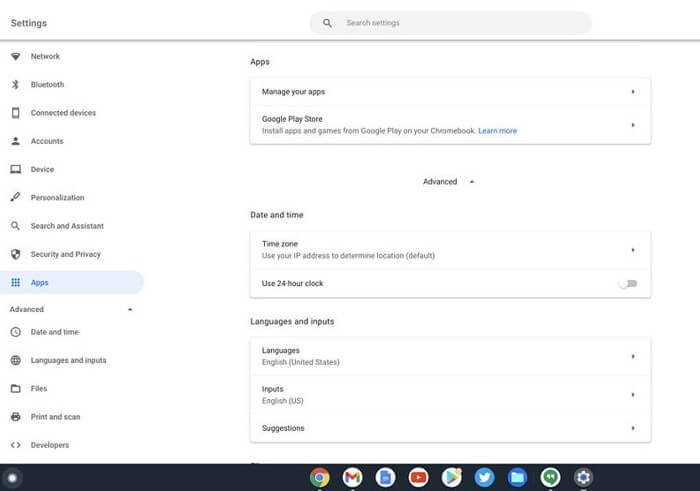
Task: Click the Bluetooth icon in the sidebar
Action: click(x=15, y=85)
